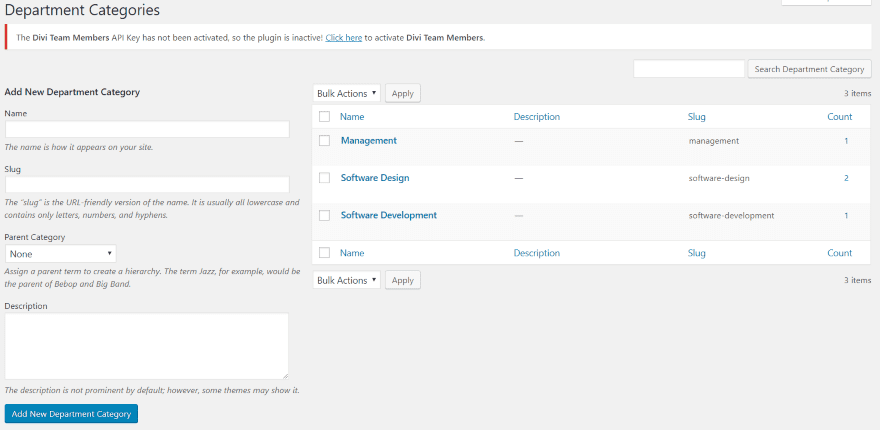This screenshot has height=430, width=880.
Task: Open the Software Design category link
Action: (374, 178)
